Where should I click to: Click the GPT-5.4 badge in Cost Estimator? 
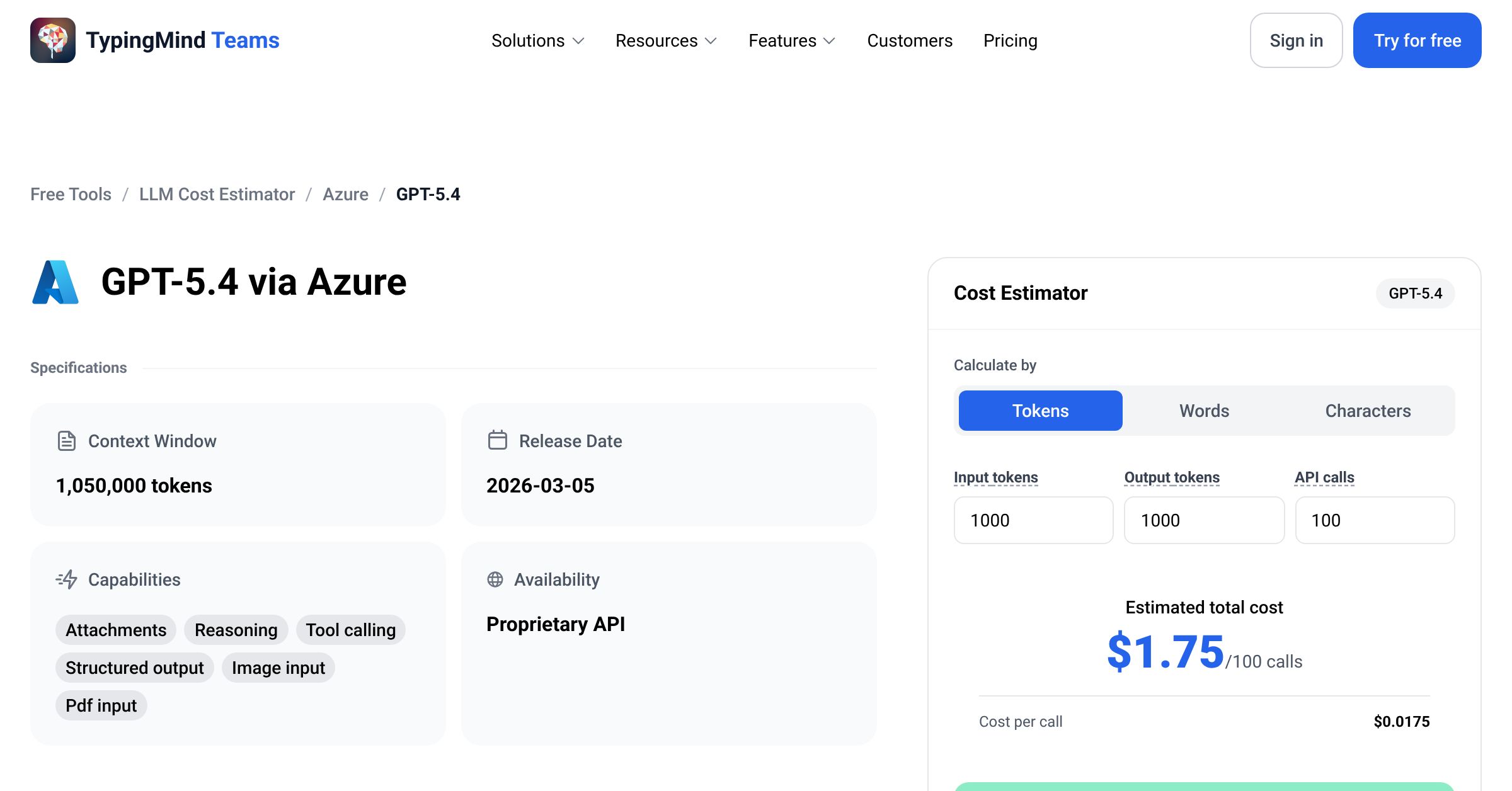click(x=1416, y=293)
